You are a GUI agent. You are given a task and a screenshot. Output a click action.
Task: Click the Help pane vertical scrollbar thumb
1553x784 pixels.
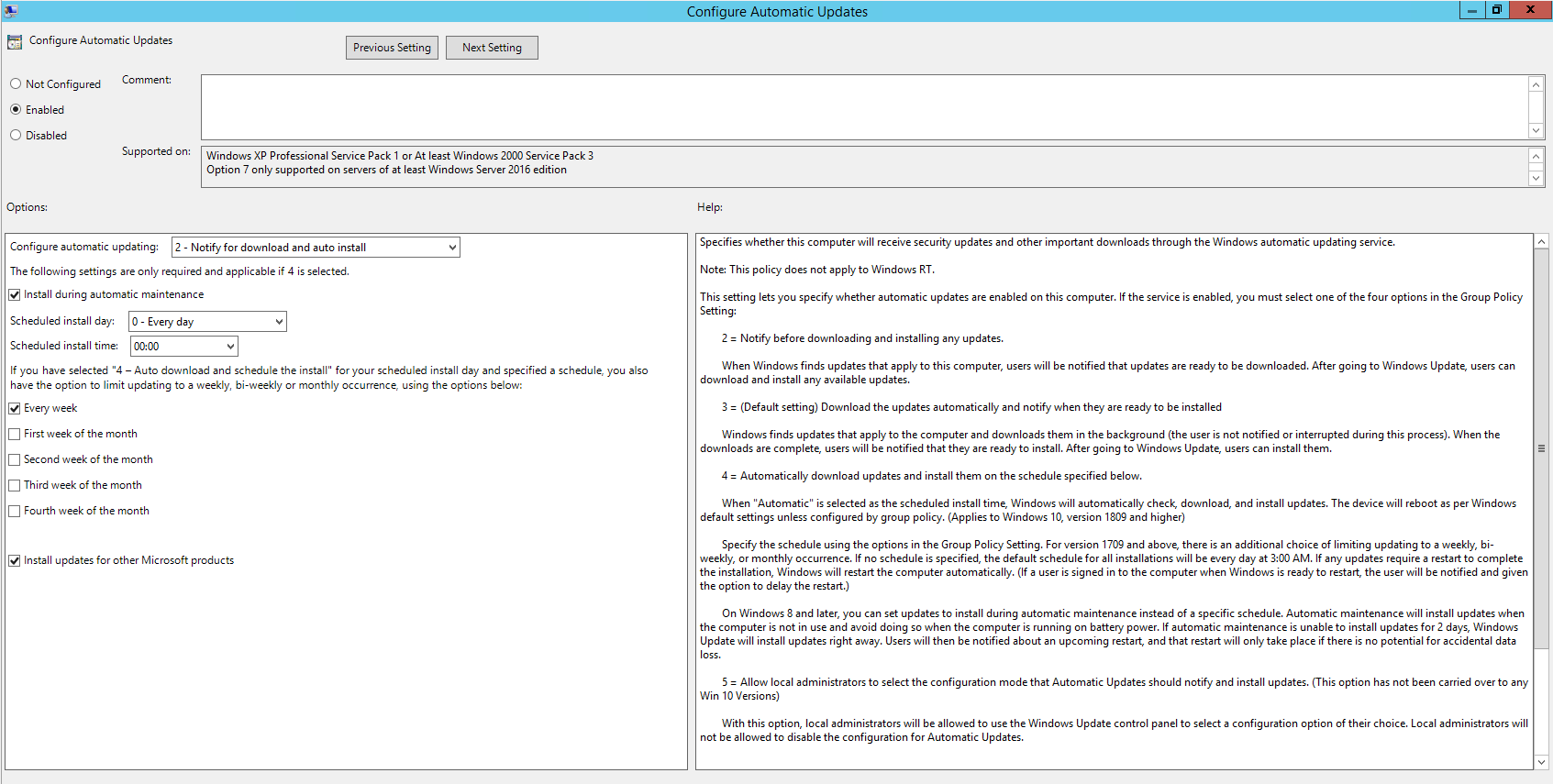click(1542, 449)
